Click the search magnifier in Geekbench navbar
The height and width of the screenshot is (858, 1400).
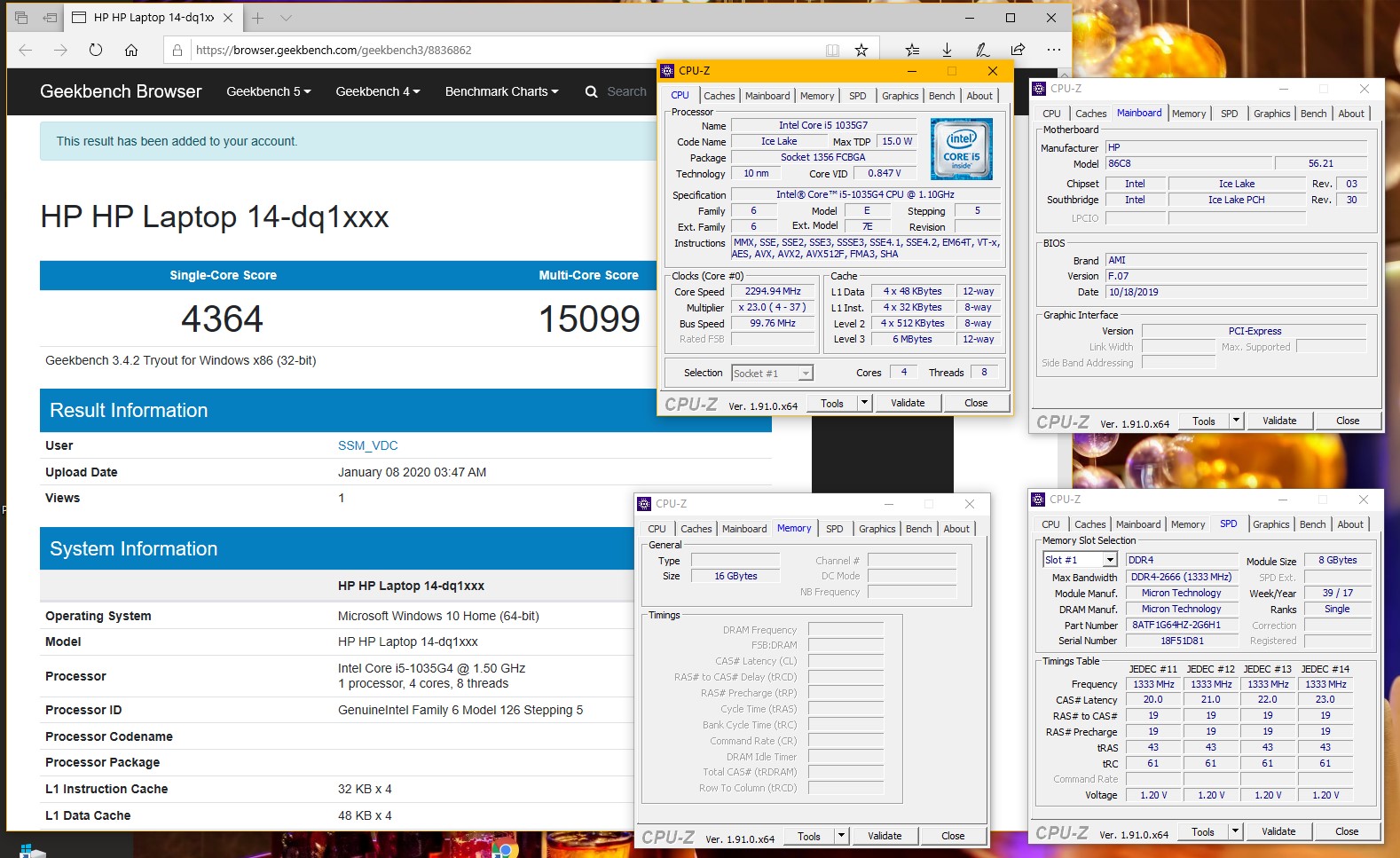coord(592,91)
